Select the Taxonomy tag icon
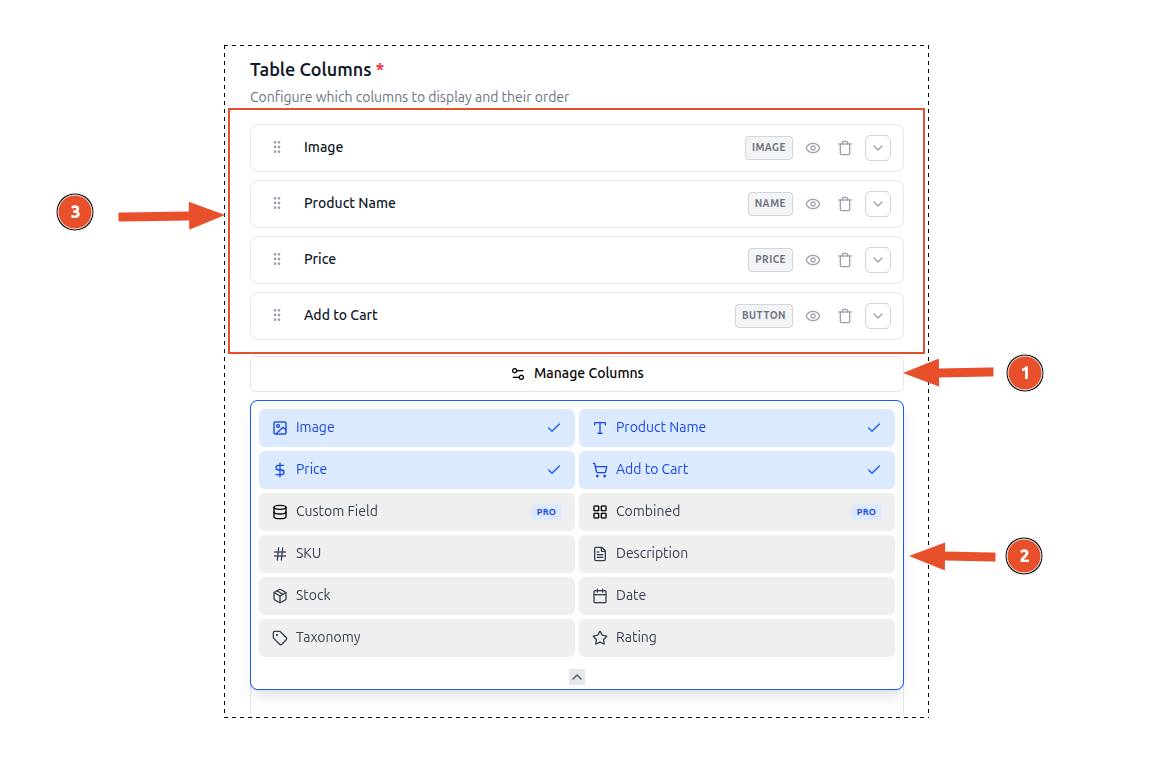Screen dimensions: 1155x773 pyautogui.click(x=279, y=637)
